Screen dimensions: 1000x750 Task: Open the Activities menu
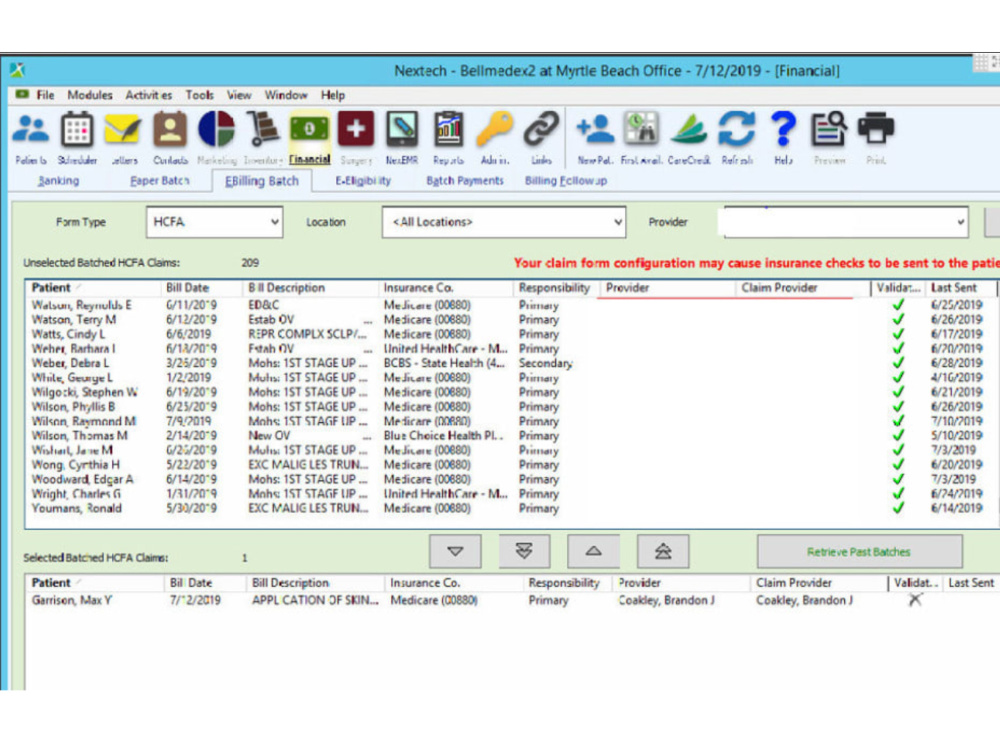(x=149, y=95)
